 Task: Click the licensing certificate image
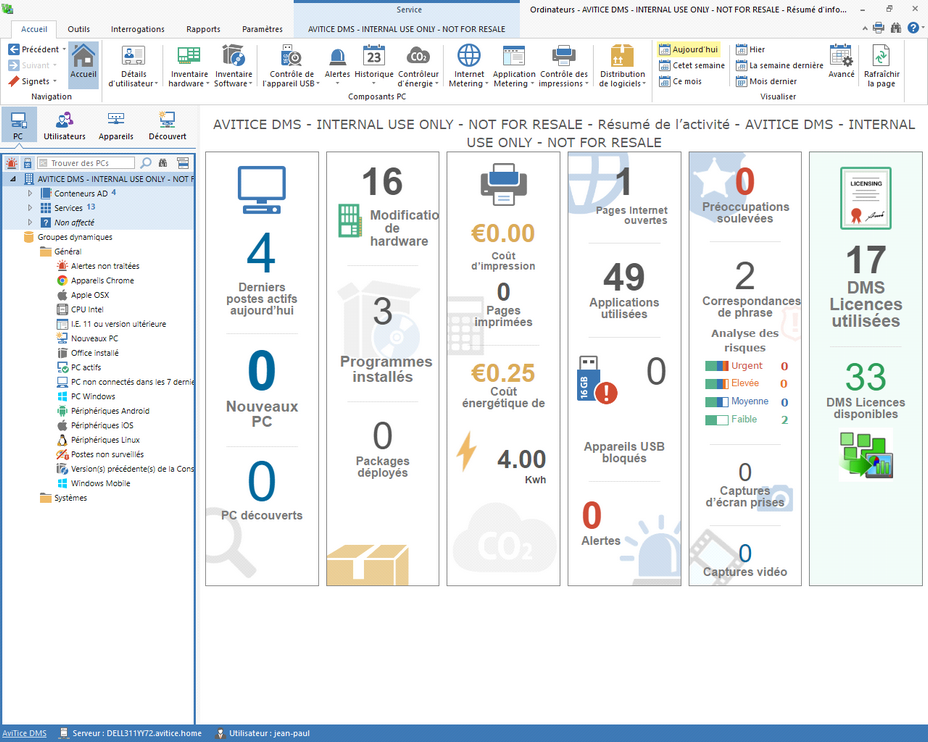(865, 198)
